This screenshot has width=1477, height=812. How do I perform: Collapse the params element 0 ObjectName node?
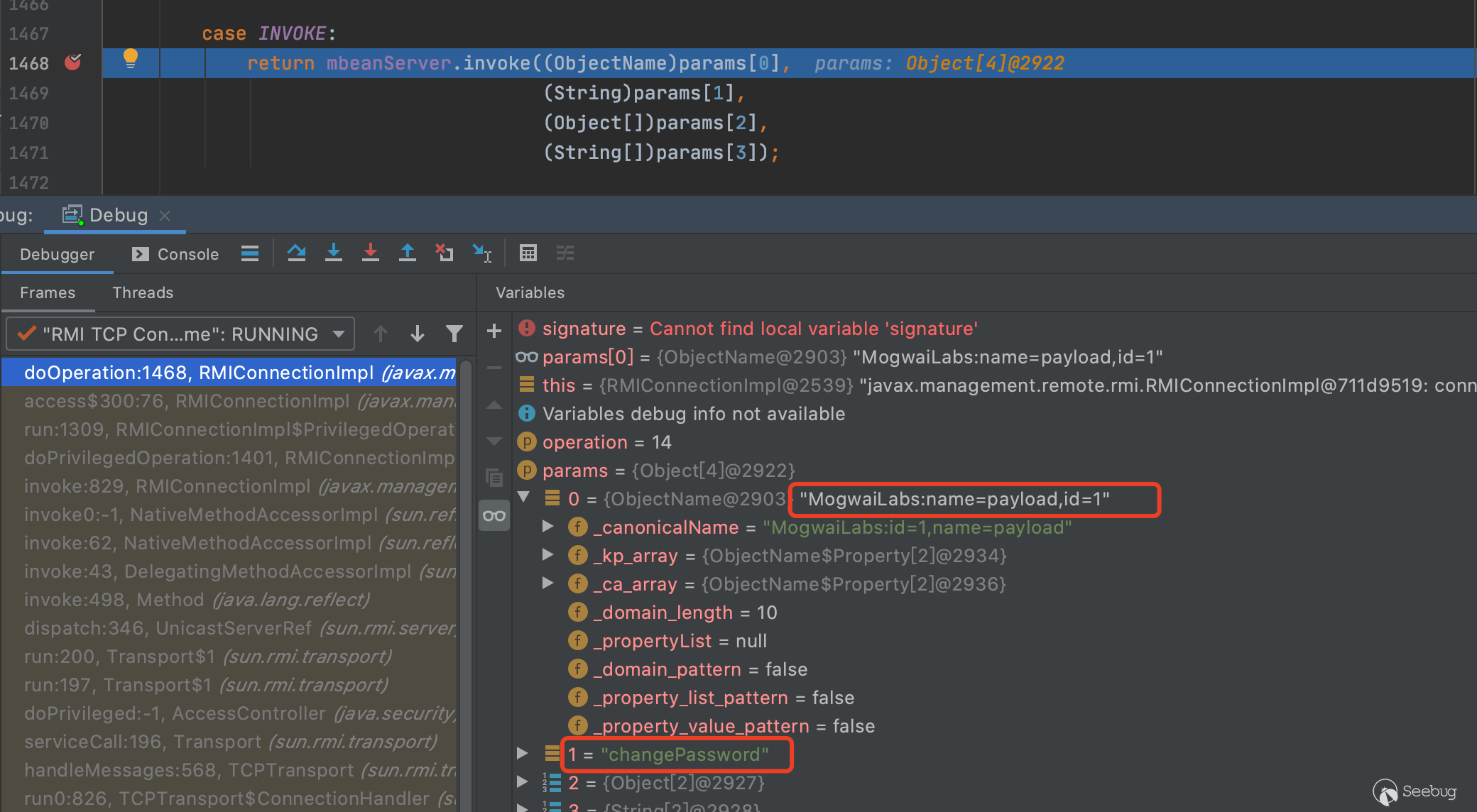[x=524, y=497]
